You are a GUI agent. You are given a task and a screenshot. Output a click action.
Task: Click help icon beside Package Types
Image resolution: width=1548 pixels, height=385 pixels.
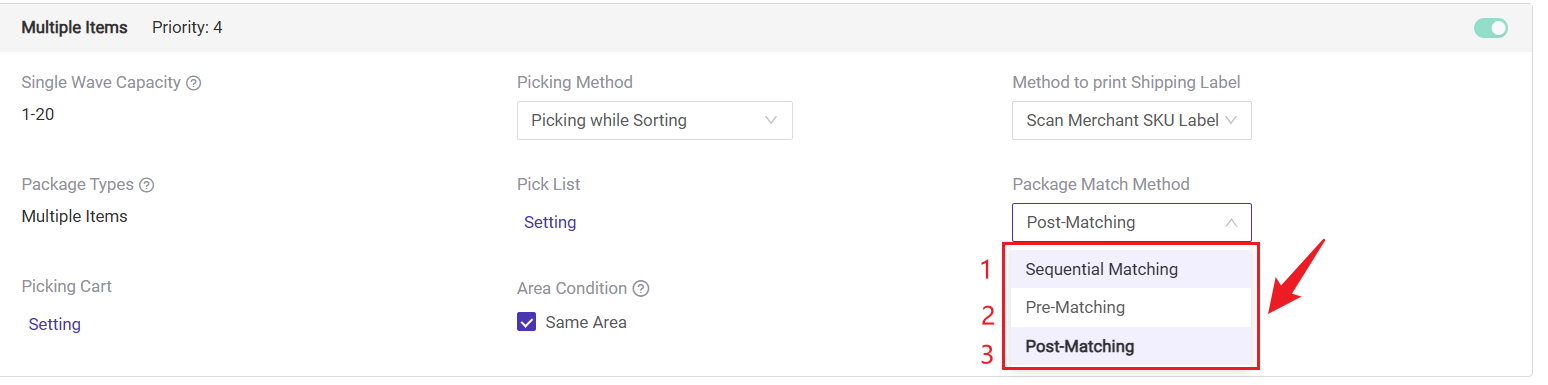pyautogui.click(x=146, y=185)
